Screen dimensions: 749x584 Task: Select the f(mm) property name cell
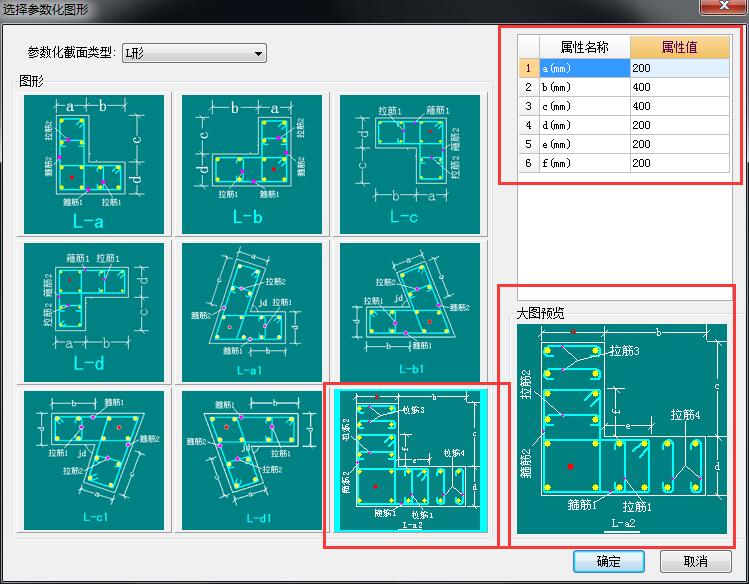pos(585,163)
